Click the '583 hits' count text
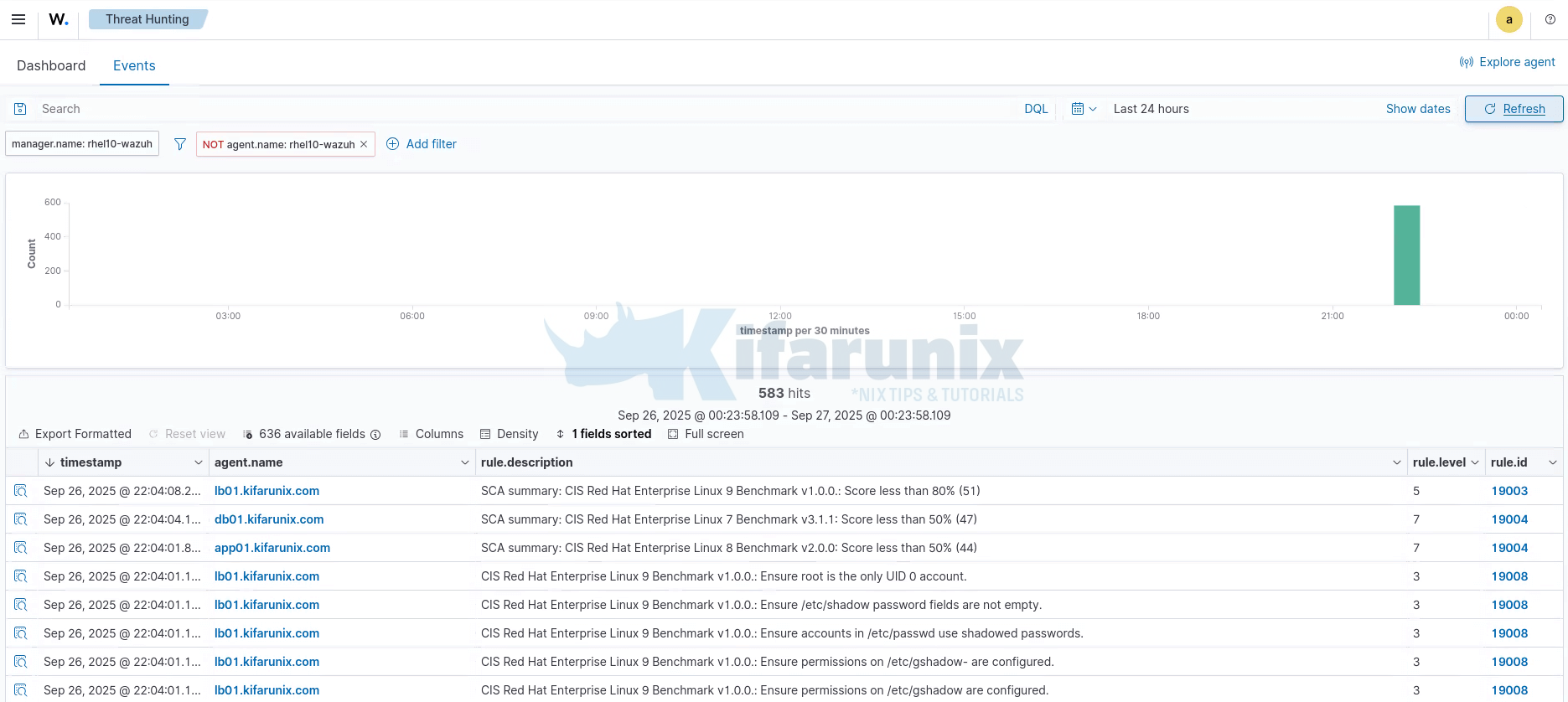The height and width of the screenshot is (702, 1568). pos(784,393)
